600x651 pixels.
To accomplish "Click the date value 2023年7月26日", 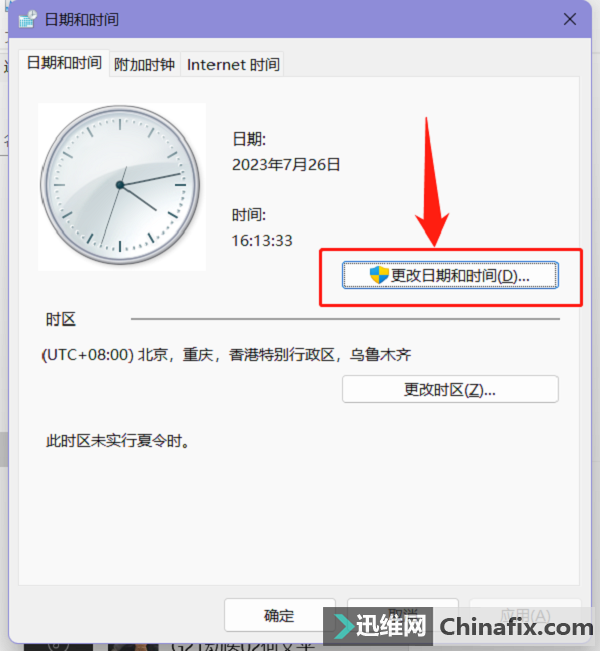I will tap(286, 165).
